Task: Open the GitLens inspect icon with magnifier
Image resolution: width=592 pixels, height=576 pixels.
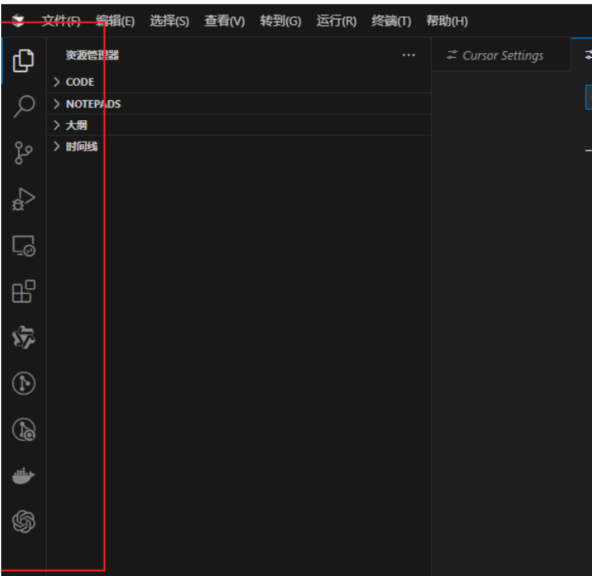Action: point(24,430)
